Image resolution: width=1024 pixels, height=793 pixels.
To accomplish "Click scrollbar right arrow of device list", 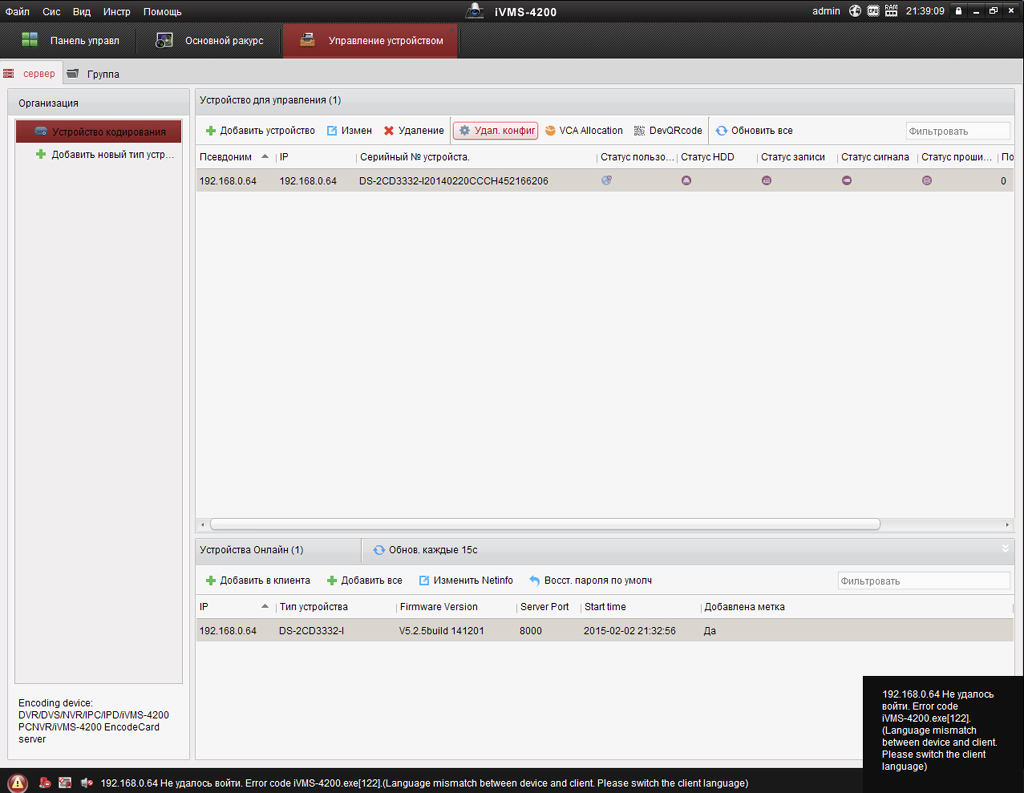I will (1006, 525).
